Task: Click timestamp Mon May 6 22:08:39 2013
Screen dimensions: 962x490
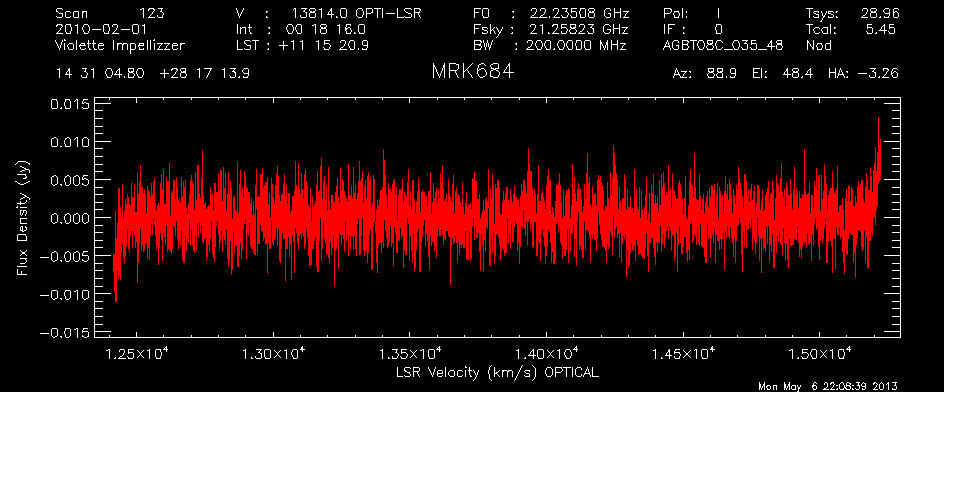Action: [x=828, y=386]
